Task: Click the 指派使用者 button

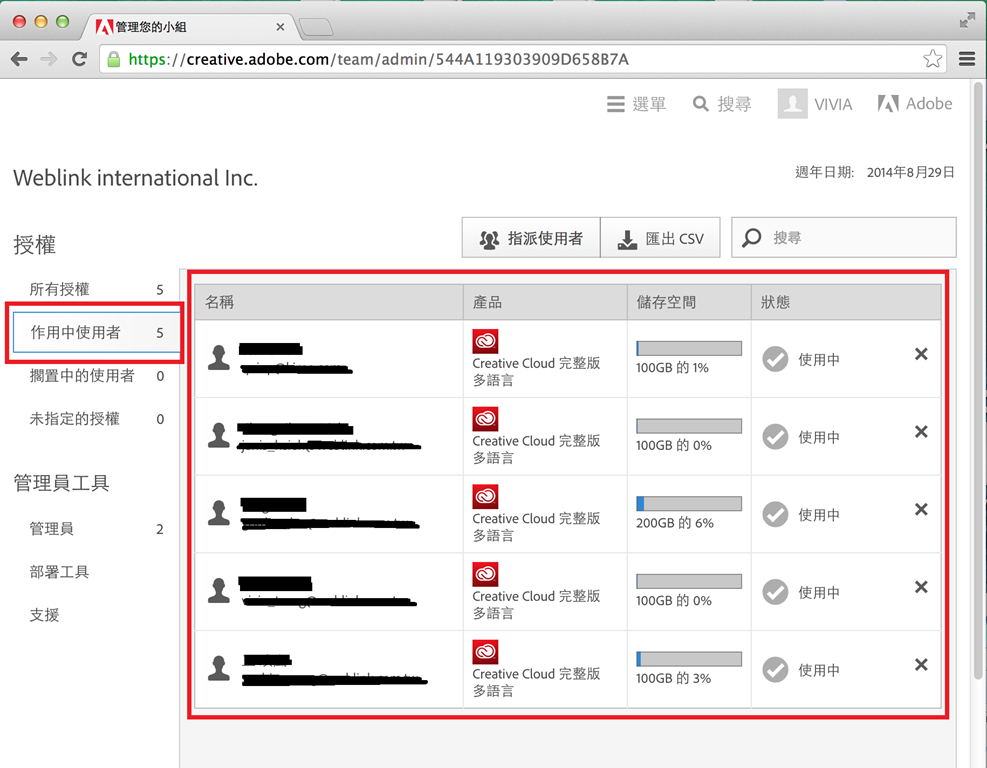Action: pyautogui.click(x=531, y=238)
